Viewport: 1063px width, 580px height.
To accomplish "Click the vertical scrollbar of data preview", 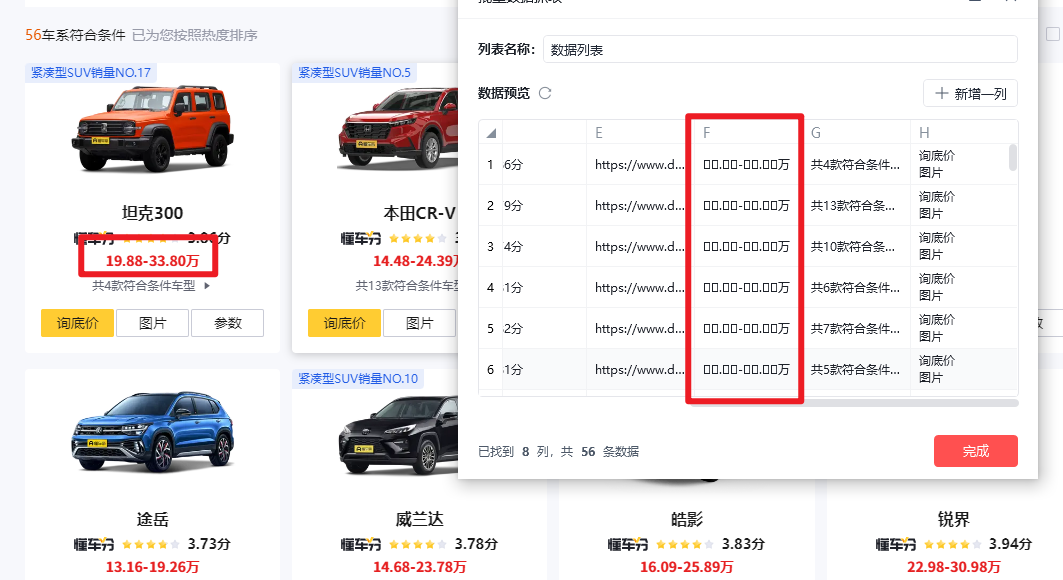I will [1013, 157].
